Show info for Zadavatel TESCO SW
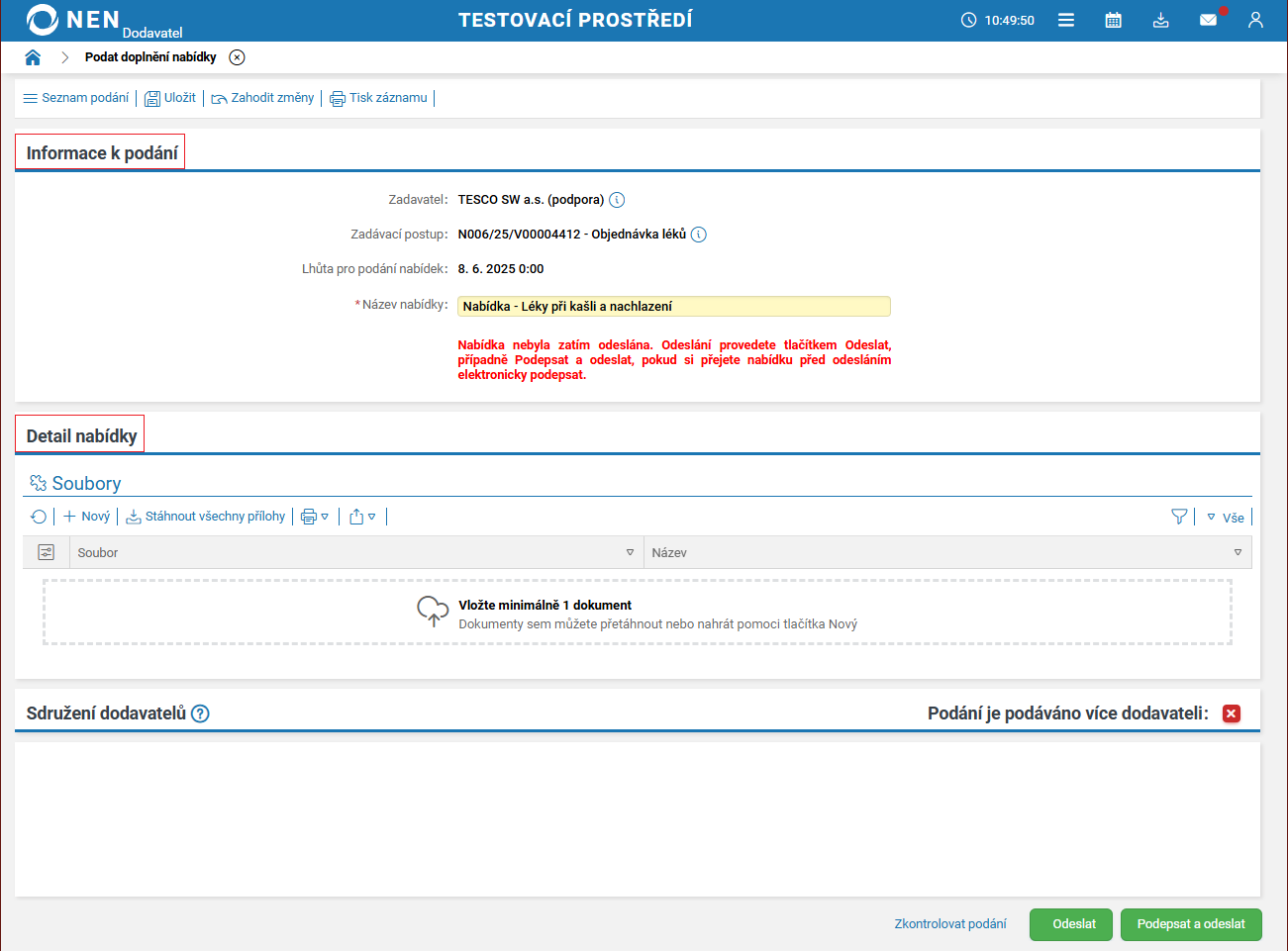Image resolution: width=1288 pixels, height=951 pixels. tap(617, 200)
